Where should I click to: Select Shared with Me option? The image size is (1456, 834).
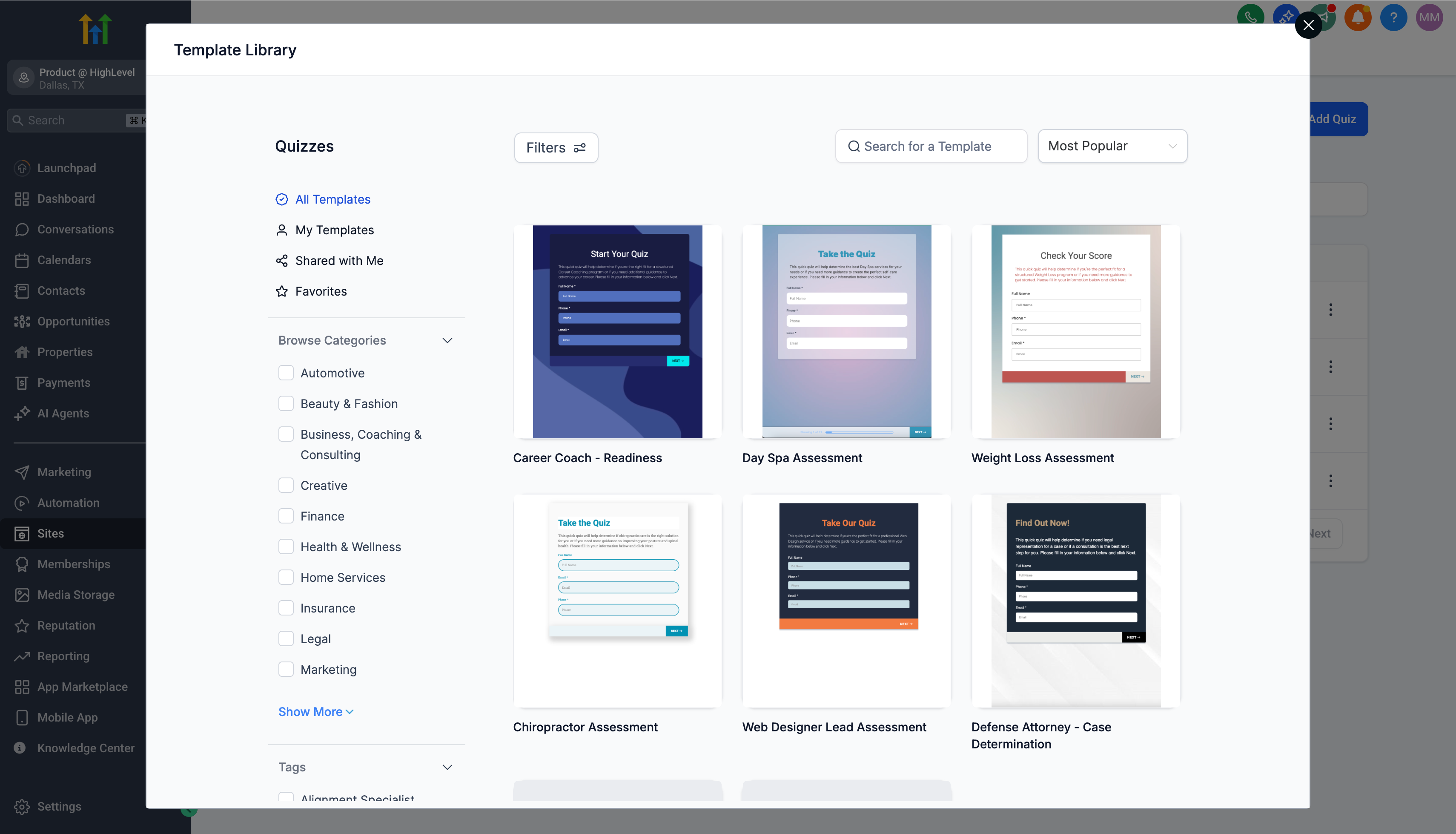tap(339, 261)
